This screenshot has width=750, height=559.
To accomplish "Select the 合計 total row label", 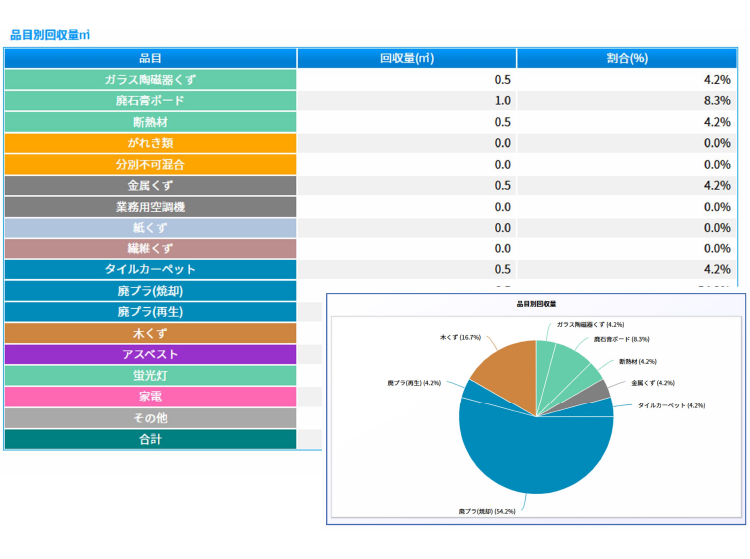I will pos(150,439).
